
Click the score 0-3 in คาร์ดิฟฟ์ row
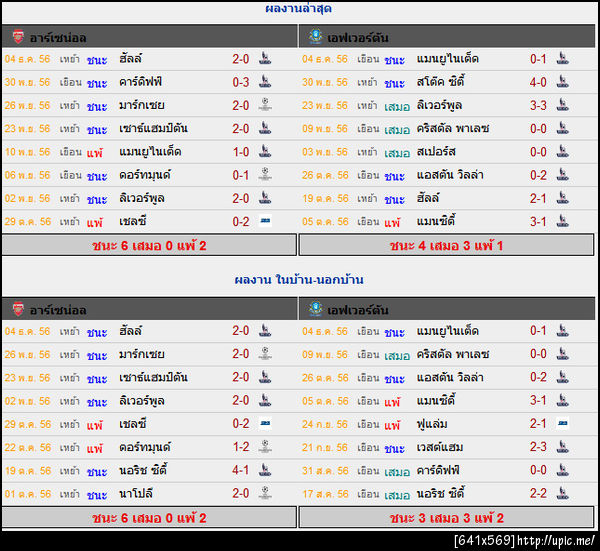pyautogui.click(x=241, y=82)
